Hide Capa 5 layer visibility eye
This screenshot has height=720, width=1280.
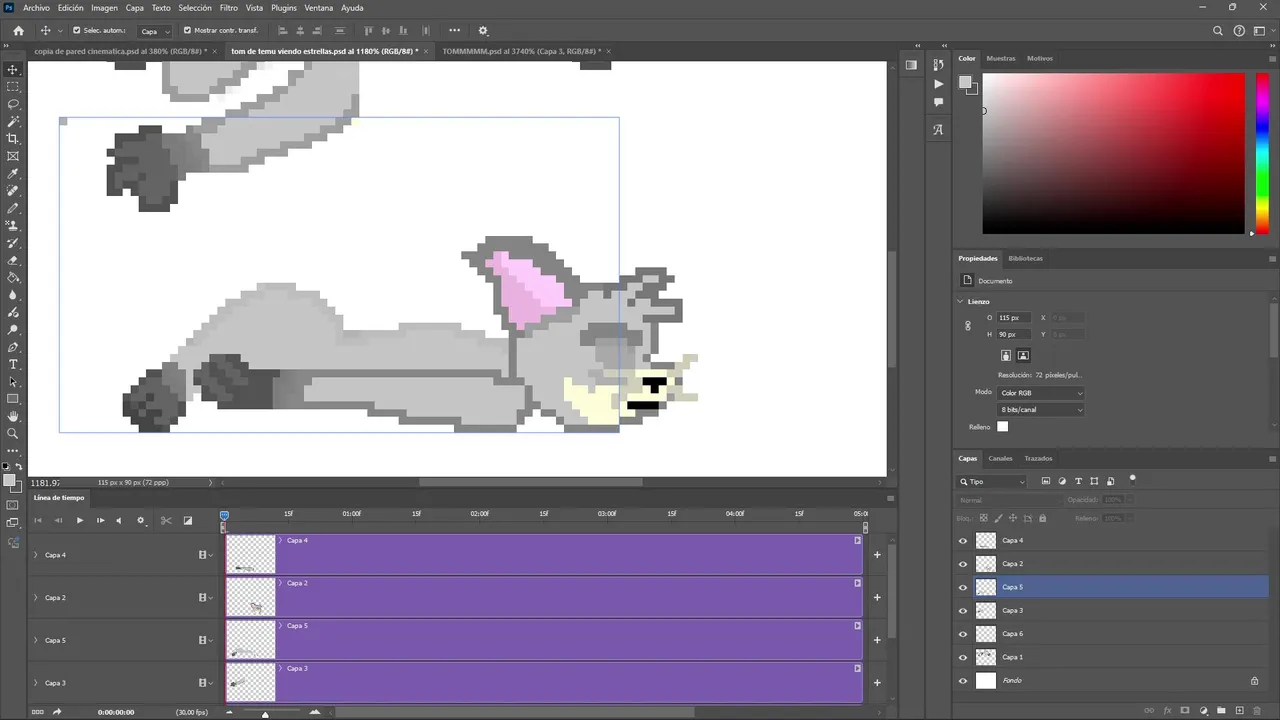point(963,587)
